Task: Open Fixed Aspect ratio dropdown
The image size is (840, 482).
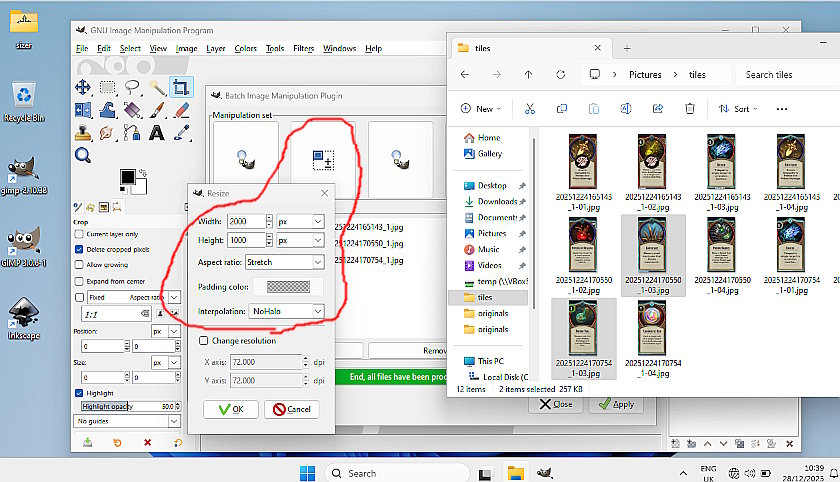Action: pos(174,297)
